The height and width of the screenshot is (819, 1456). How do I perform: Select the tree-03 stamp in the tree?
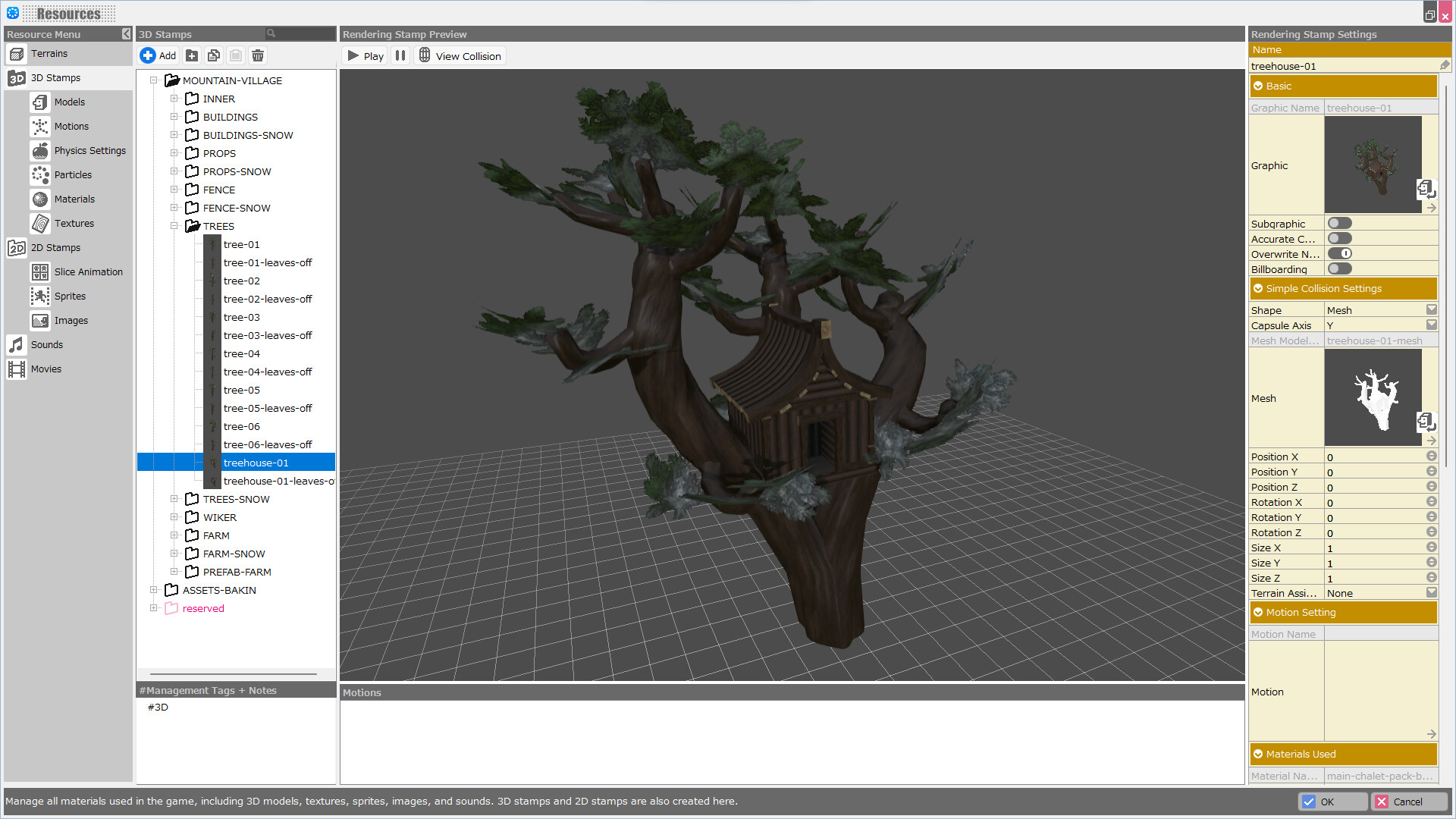pyautogui.click(x=241, y=317)
